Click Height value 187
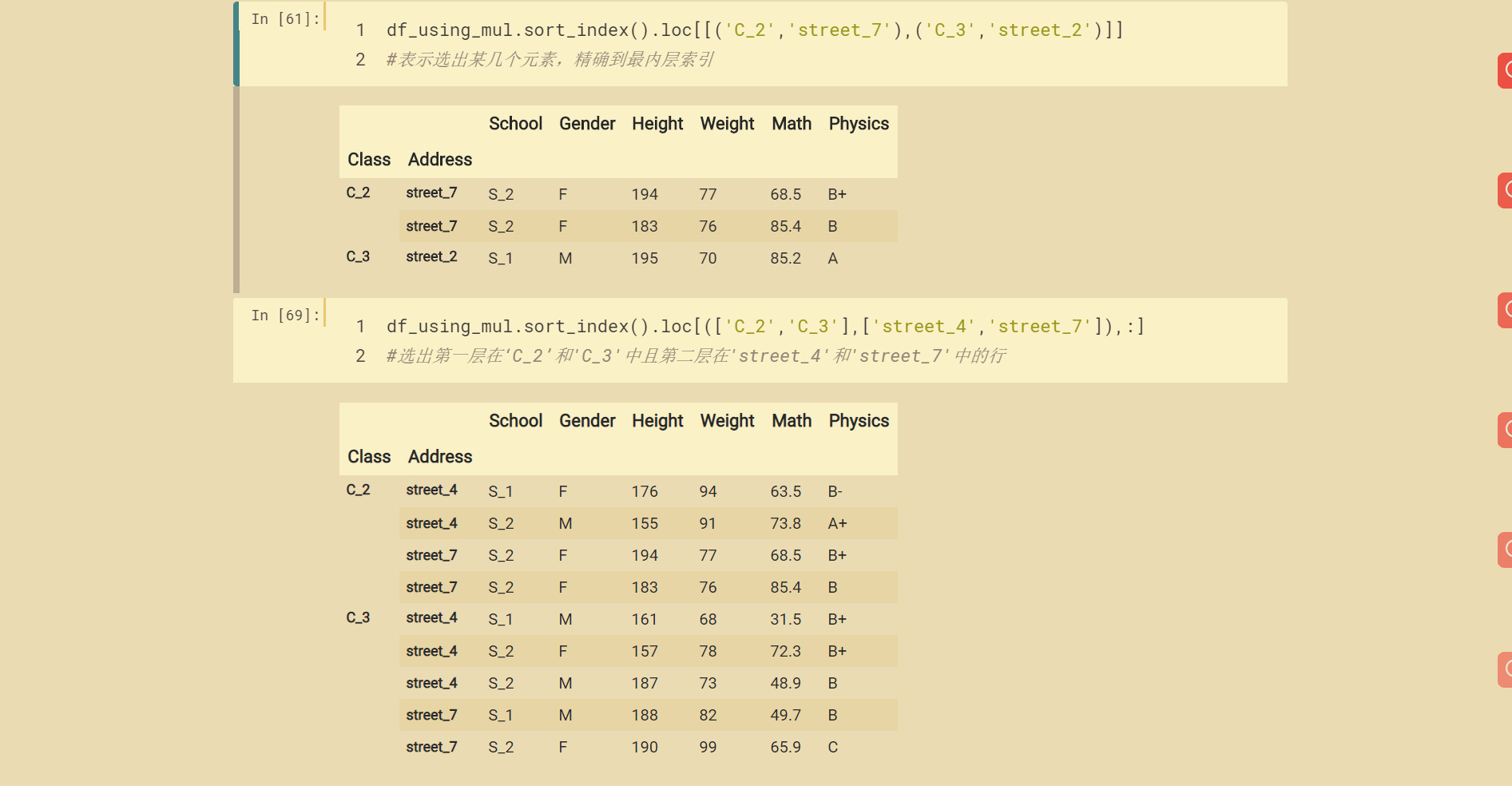The width and height of the screenshot is (1512, 786). tap(645, 684)
